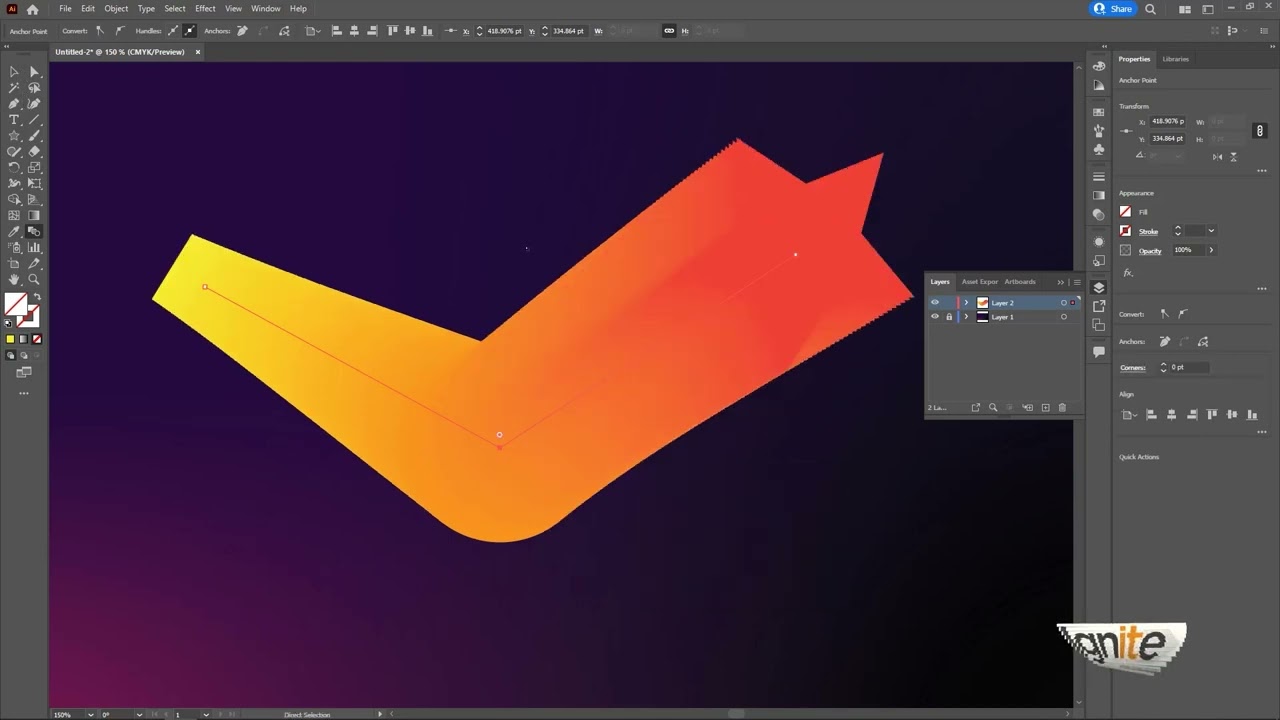Select the Eyedropper tool

click(x=14, y=231)
